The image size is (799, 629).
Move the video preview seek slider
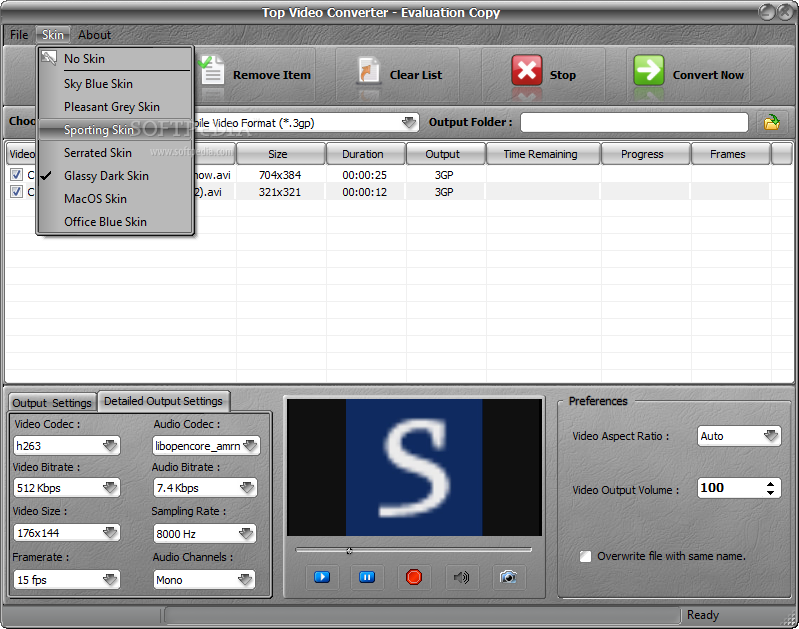coord(349,551)
